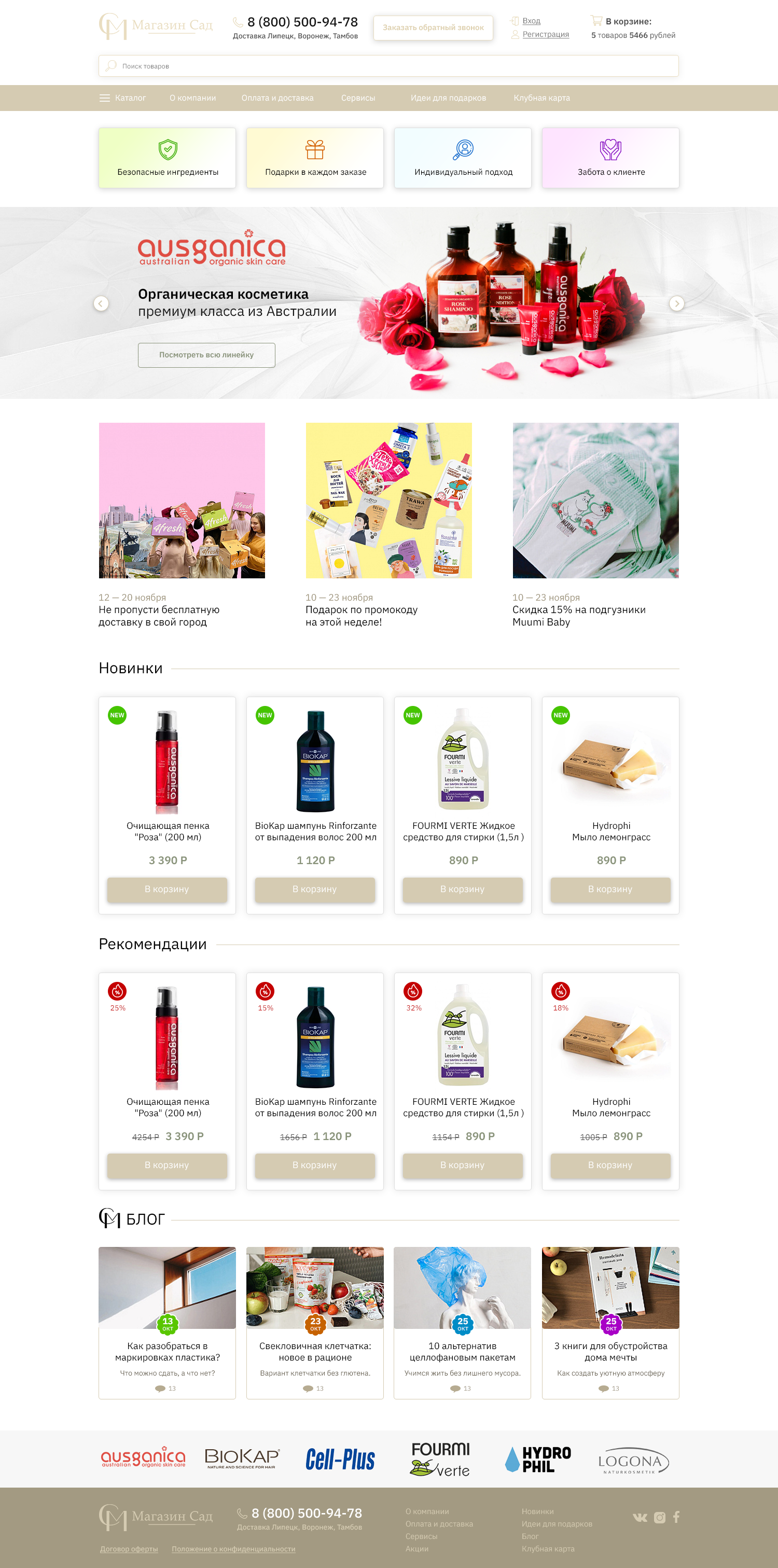
Task: Open the Facebook icon in footer
Action: click(676, 1517)
